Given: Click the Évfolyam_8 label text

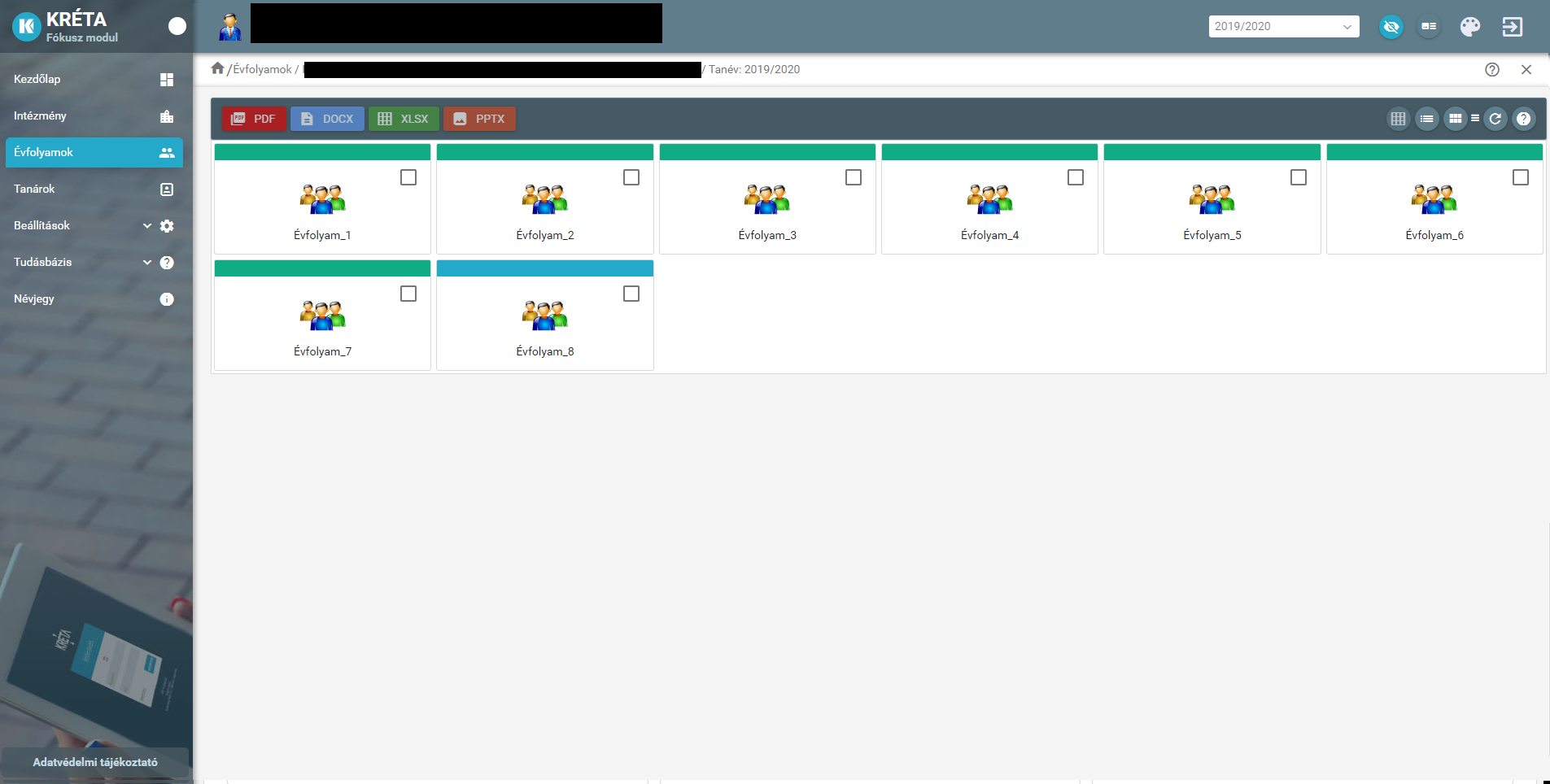Looking at the screenshot, I should 545,351.
